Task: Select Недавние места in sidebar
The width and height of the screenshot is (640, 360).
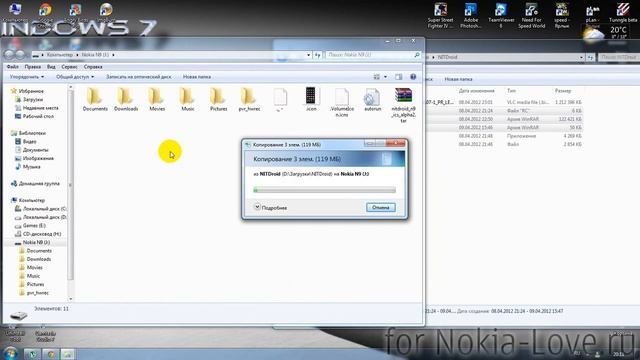Action: point(40,108)
